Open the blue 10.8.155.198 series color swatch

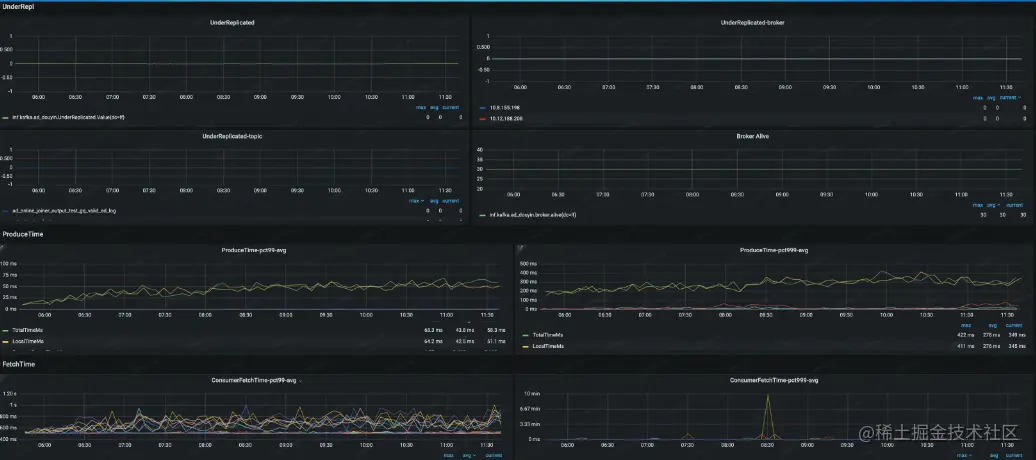click(x=484, y=106)
